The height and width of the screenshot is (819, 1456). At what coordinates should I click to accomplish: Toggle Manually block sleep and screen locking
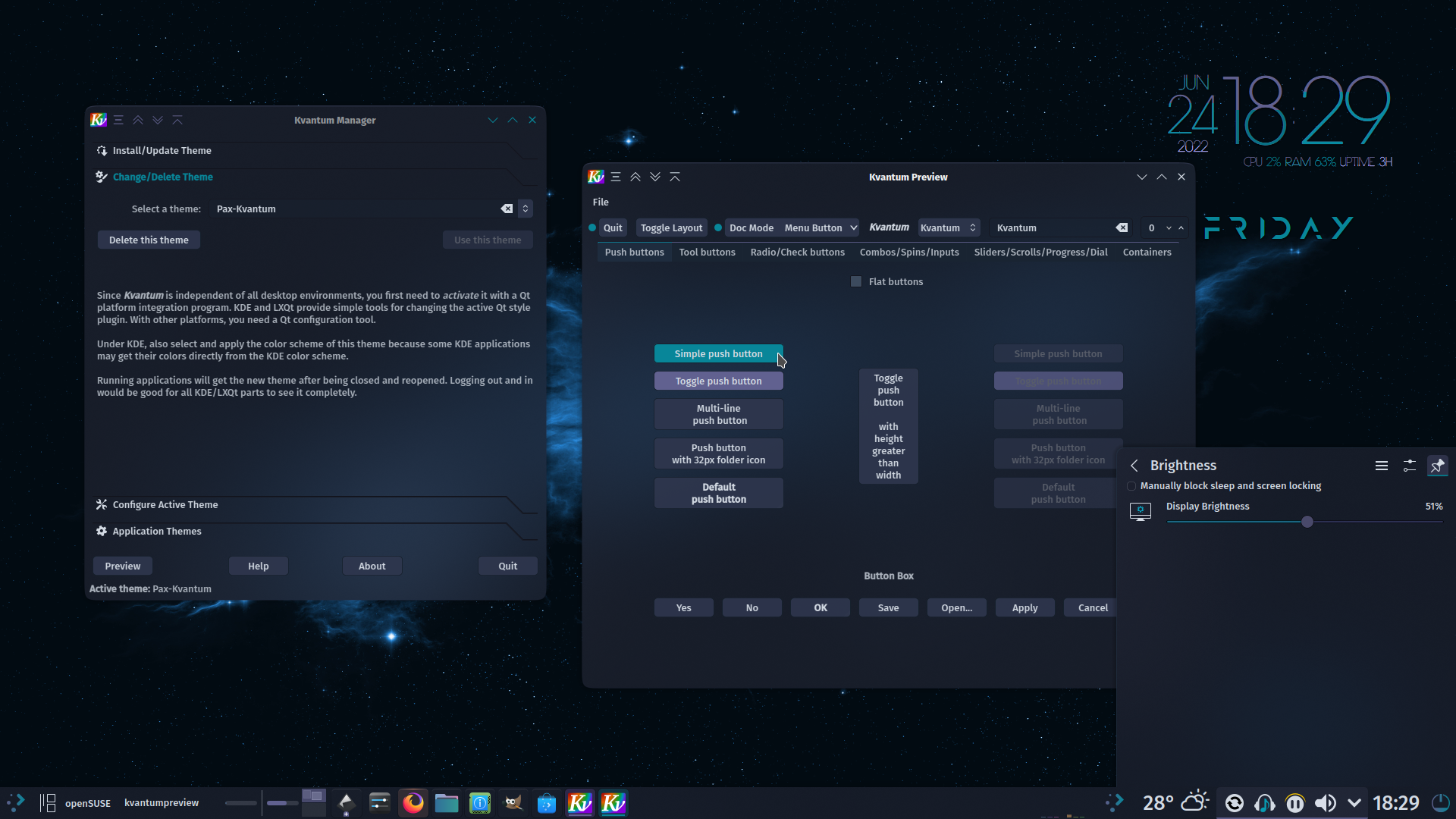(1131, 486)
